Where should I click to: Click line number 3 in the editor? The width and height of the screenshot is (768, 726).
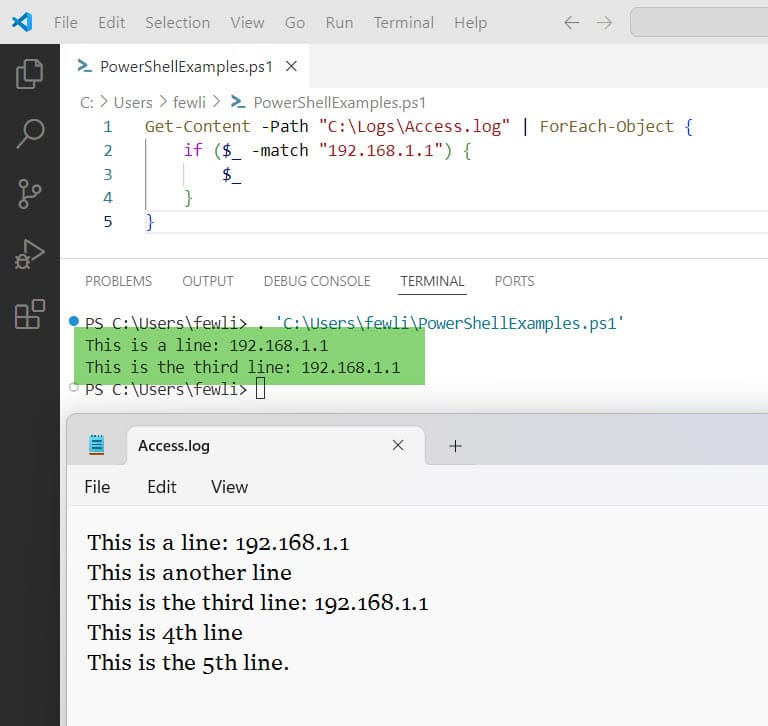coord(108,174)
